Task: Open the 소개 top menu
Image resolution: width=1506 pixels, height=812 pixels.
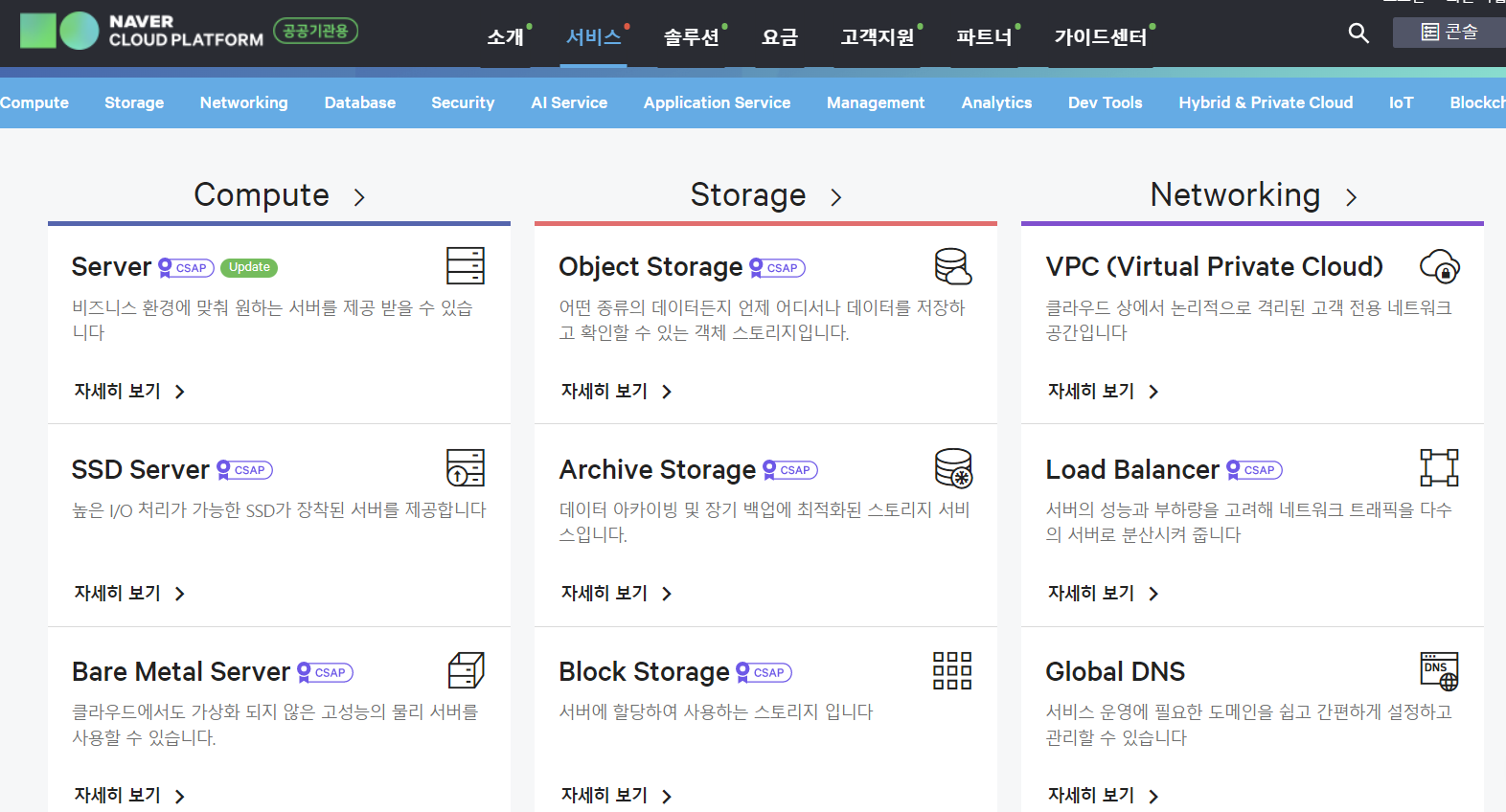Action: (506, 37)
